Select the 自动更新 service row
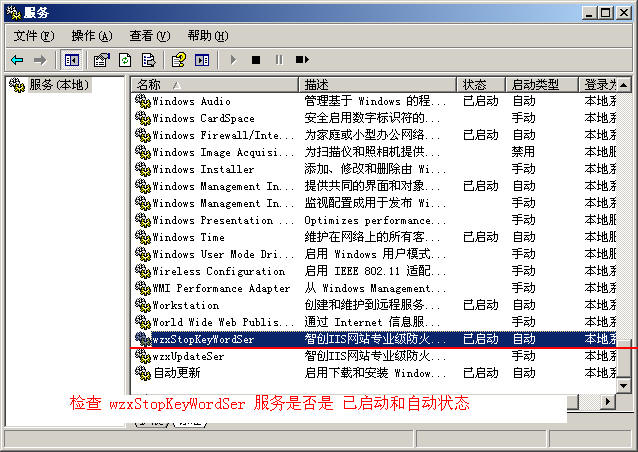638x452 pixels. pos(374,373)
